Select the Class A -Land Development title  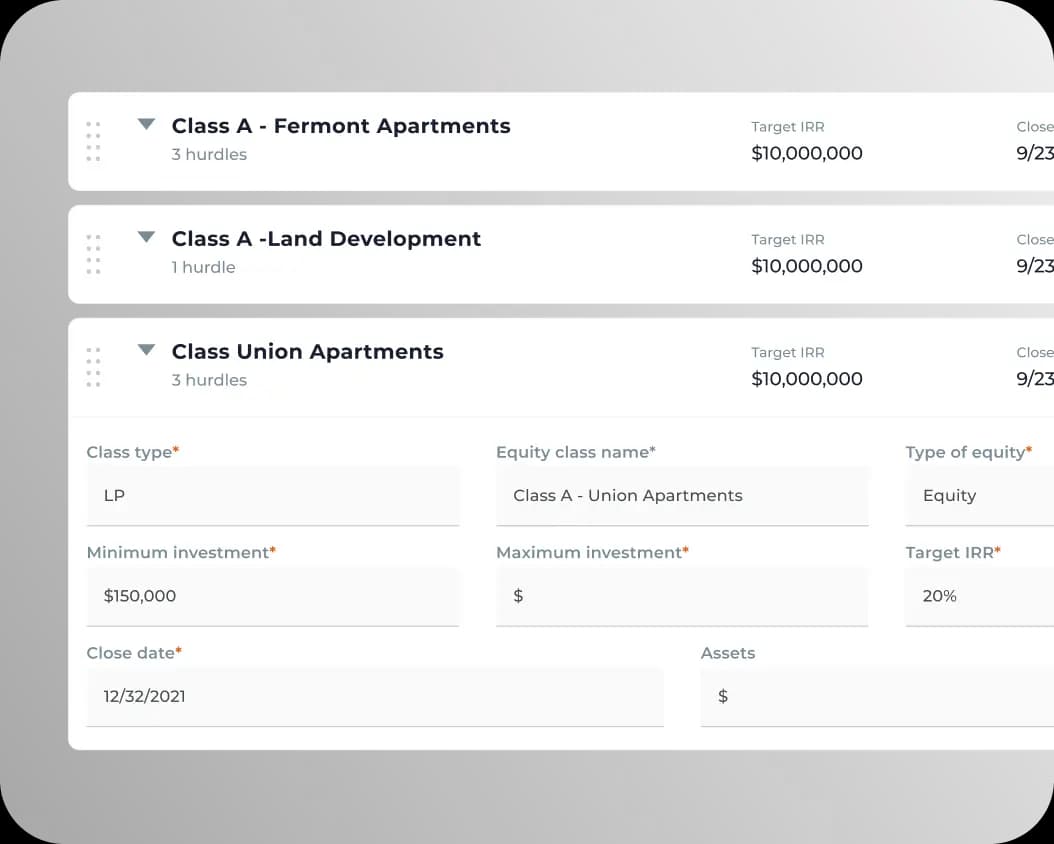pos(326,239)
